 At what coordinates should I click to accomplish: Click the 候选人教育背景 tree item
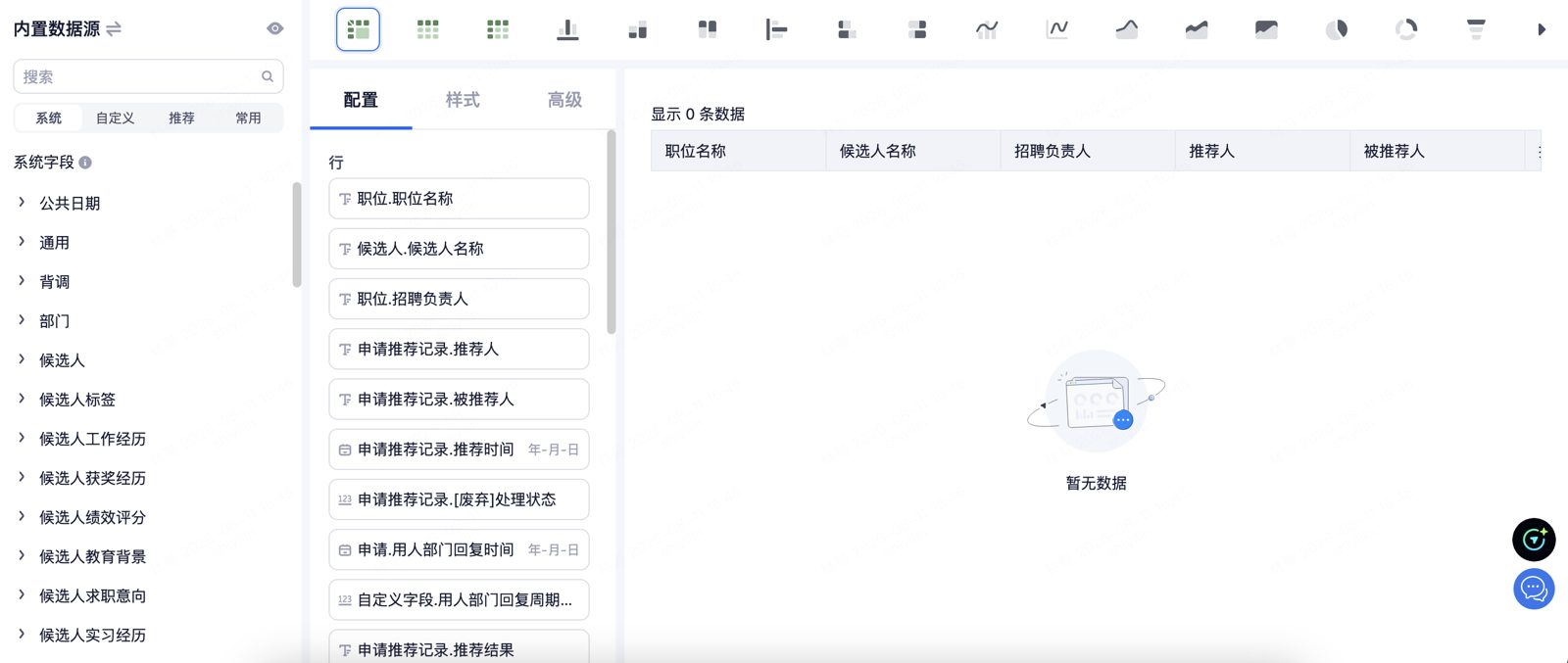92,556
